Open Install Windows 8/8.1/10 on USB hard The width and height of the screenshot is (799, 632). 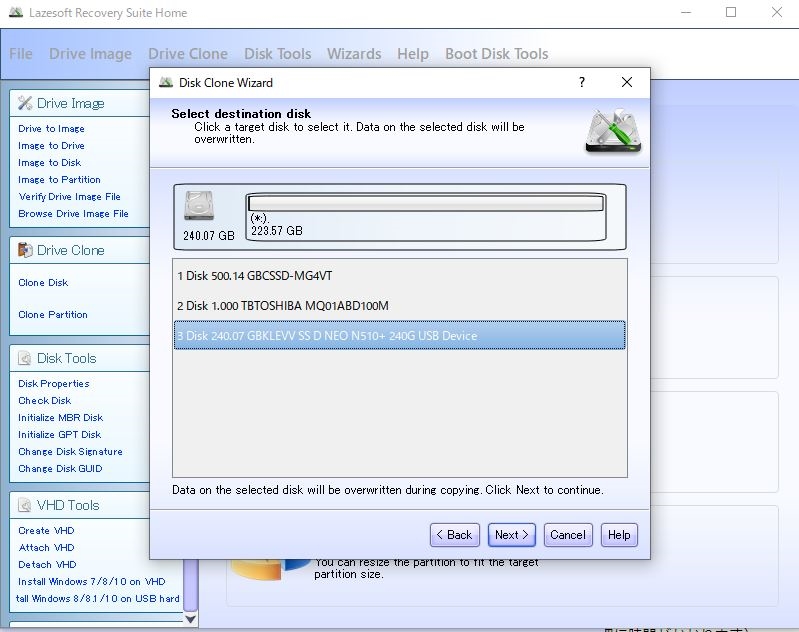pos(97,598)
